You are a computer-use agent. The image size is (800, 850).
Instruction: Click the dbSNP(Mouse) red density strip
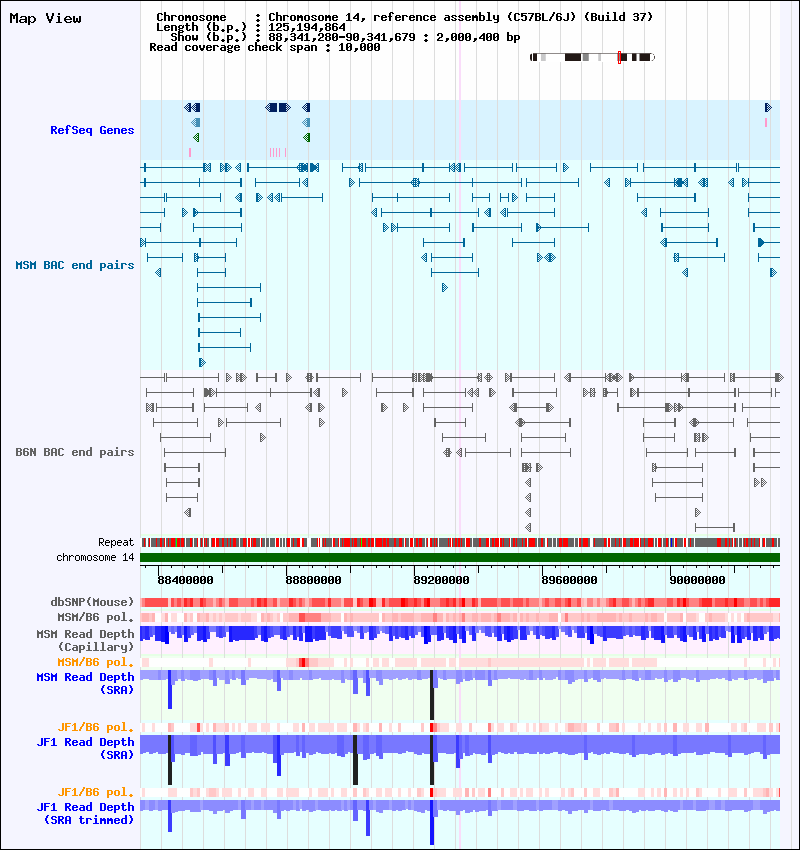460,602
